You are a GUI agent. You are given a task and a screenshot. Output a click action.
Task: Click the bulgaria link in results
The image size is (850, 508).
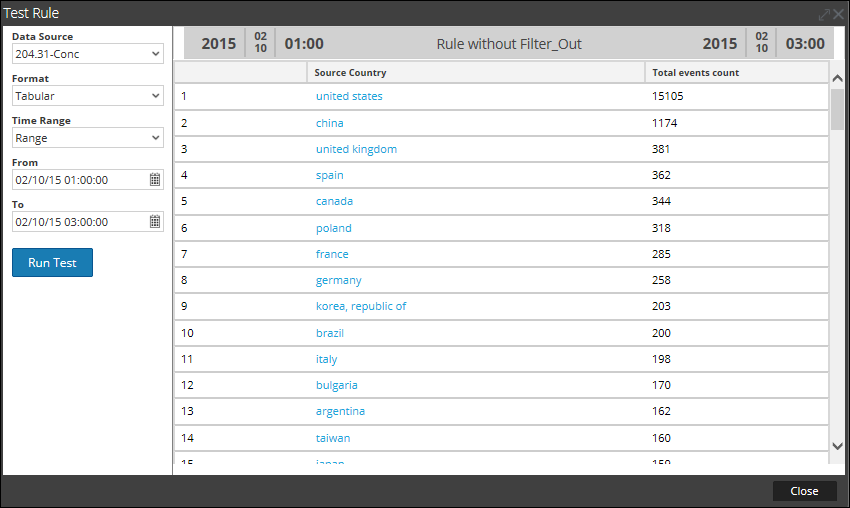(x=336, y=385)
